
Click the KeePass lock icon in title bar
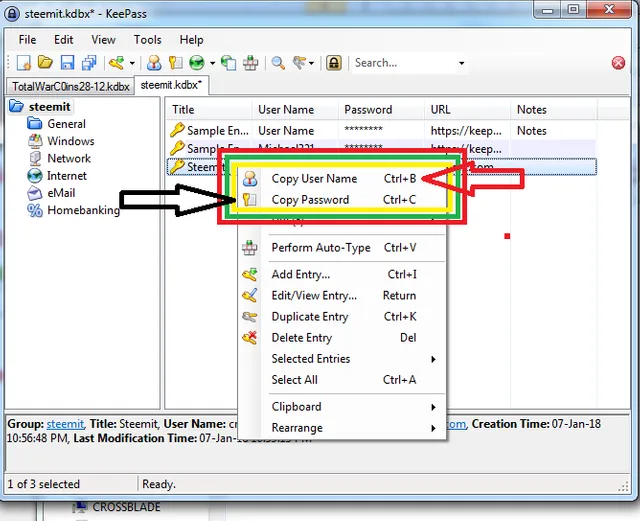point(12,13)
